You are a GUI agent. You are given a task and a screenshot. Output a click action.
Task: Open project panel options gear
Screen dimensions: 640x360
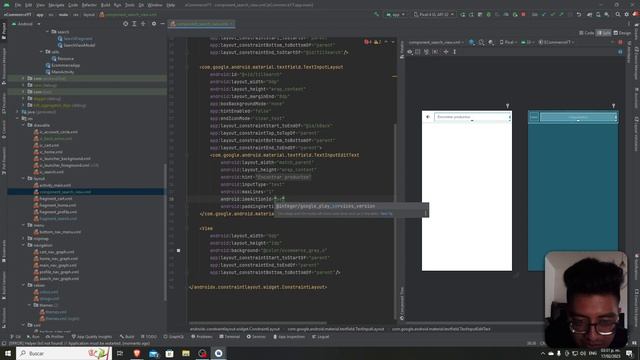(x=154, y=24)
